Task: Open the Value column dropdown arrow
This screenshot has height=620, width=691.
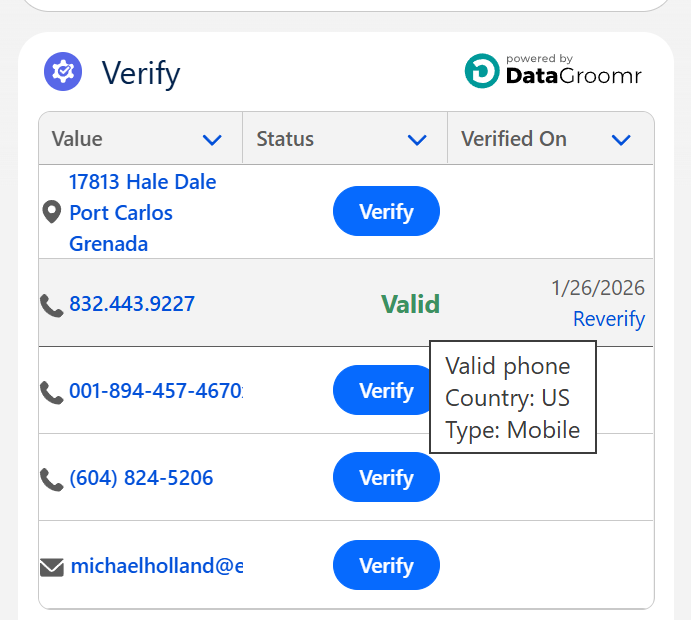Action: pyautogui.click(x=212, y=140)
